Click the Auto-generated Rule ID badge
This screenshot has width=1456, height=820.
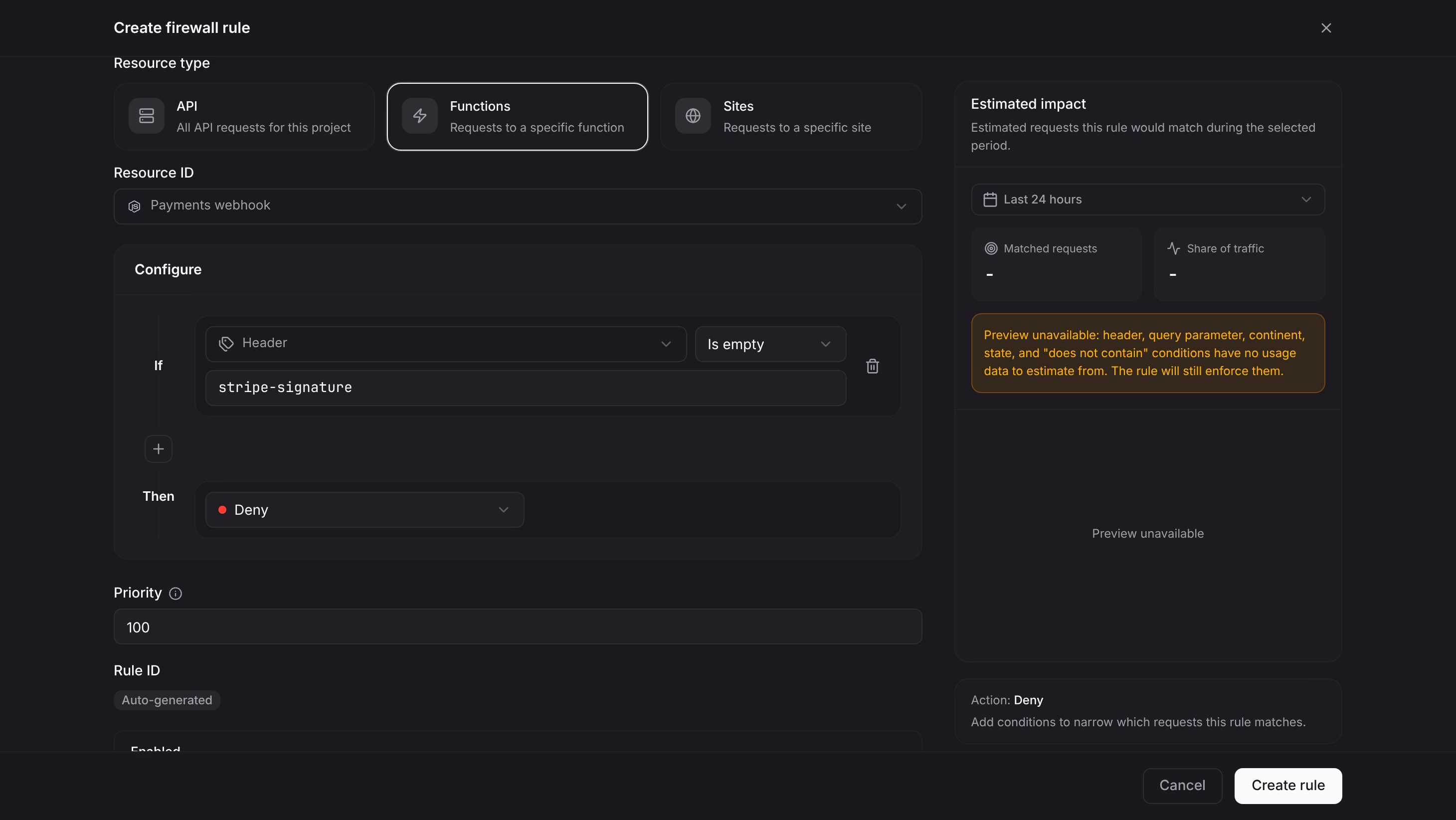167,700
